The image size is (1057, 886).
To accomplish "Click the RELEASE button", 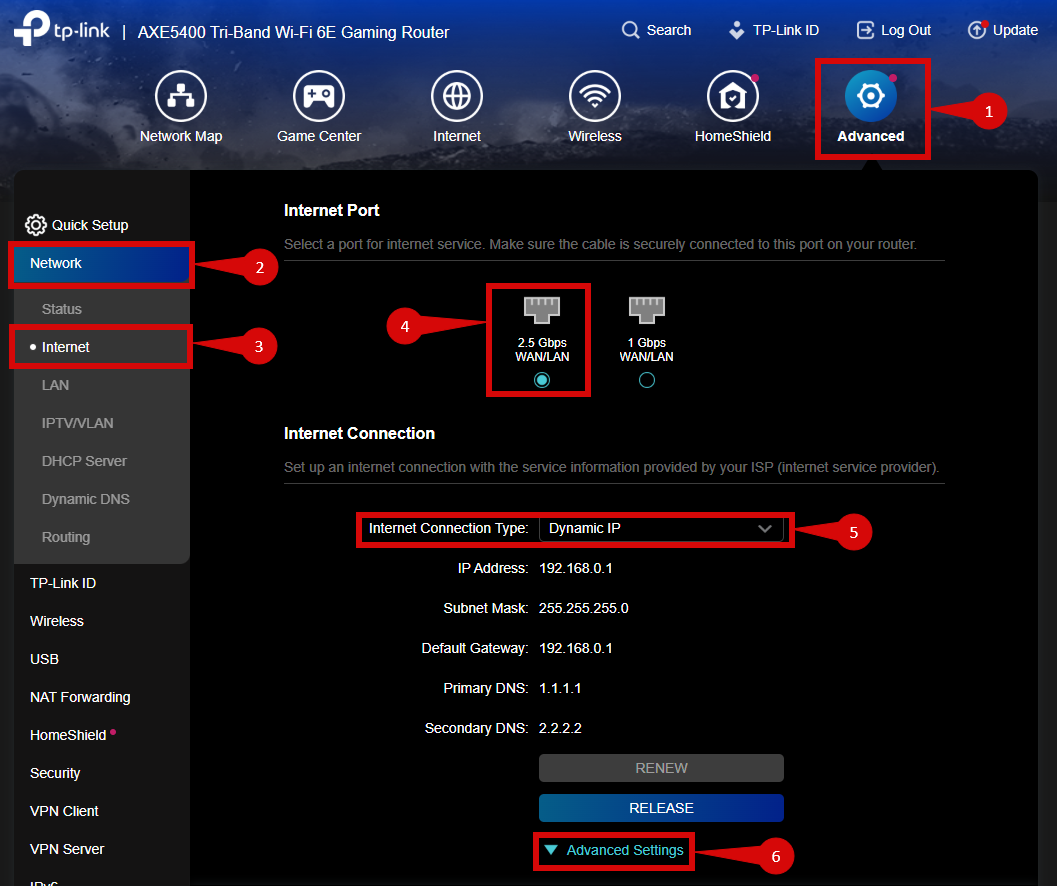I will point(661,808).
